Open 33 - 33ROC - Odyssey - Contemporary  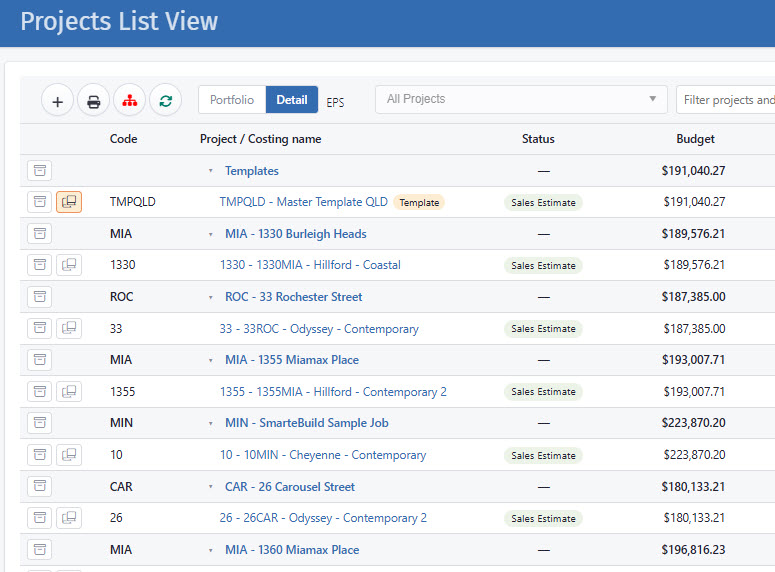pos(319,329)
